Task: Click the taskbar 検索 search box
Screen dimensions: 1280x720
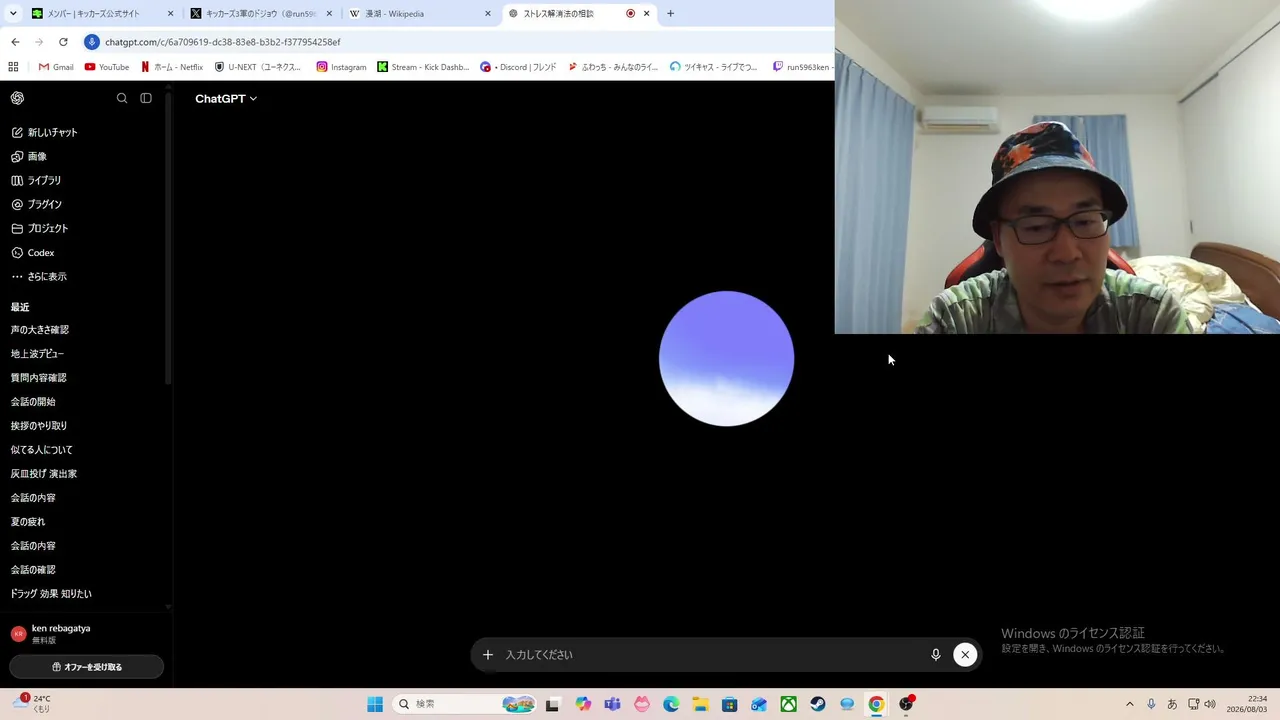Action: [x=465, y=704]
